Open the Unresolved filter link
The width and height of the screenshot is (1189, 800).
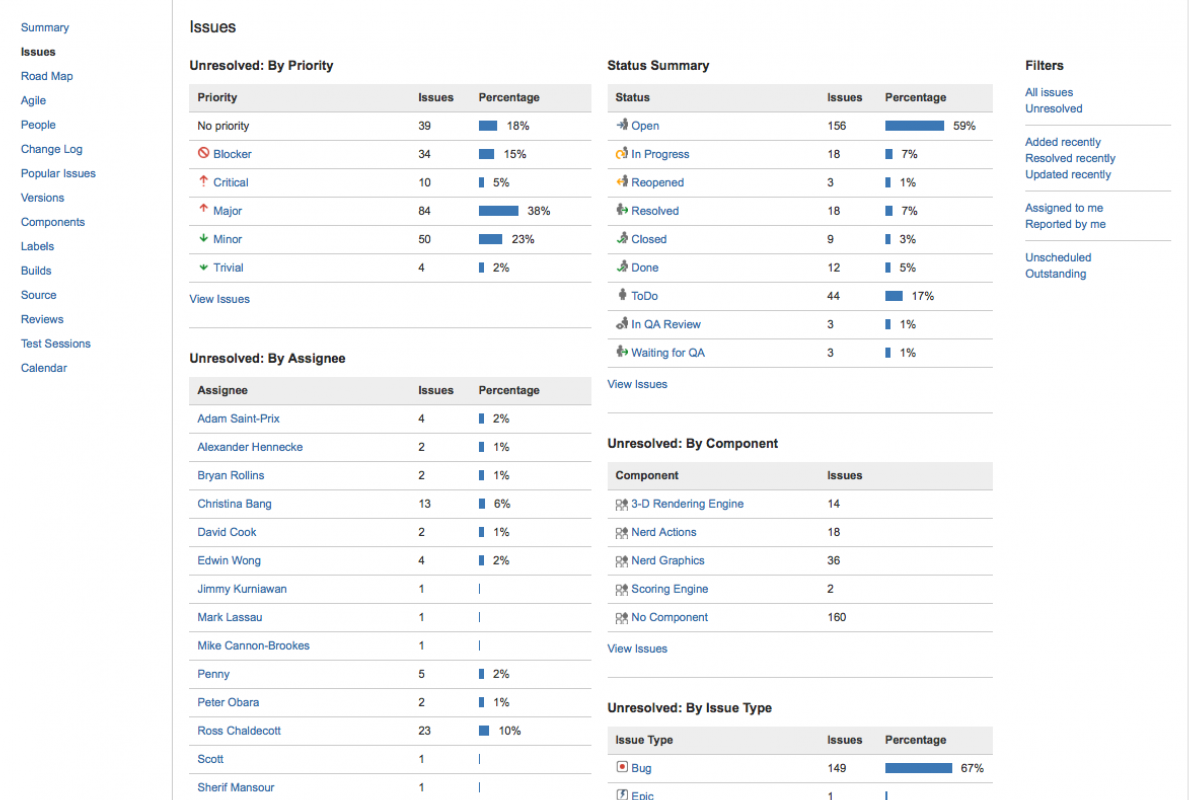(x=1053, y=108)
